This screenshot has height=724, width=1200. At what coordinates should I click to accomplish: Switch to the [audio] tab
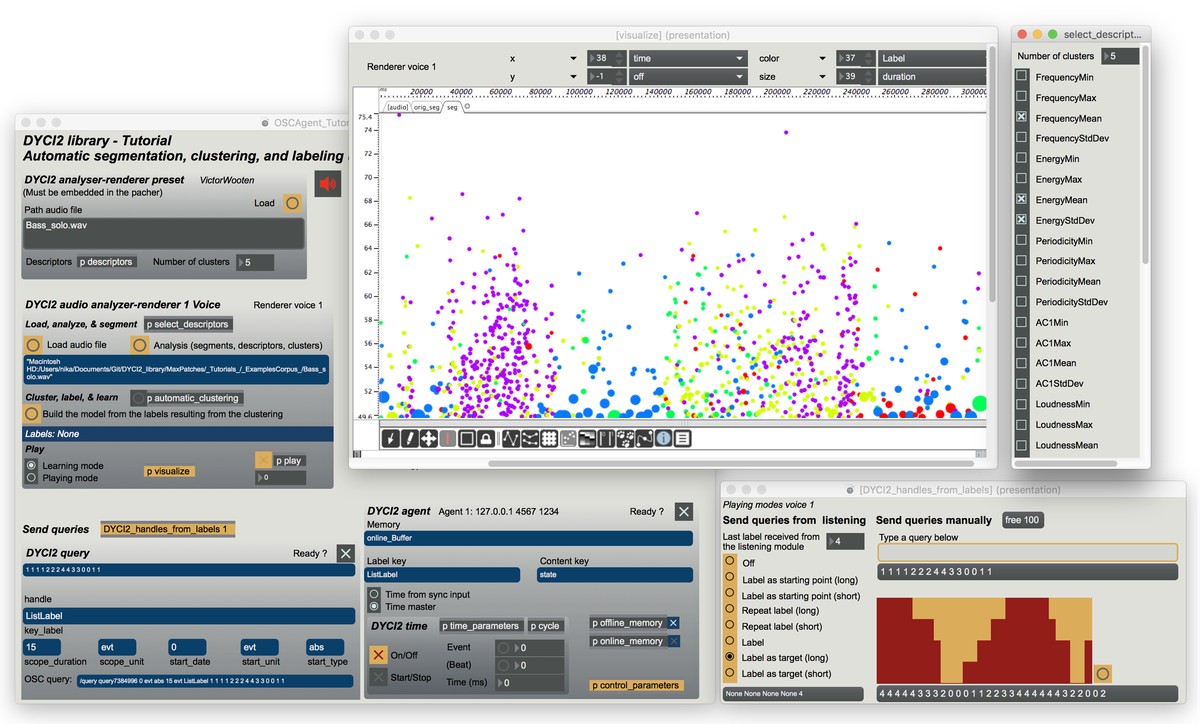pos(397,107)
